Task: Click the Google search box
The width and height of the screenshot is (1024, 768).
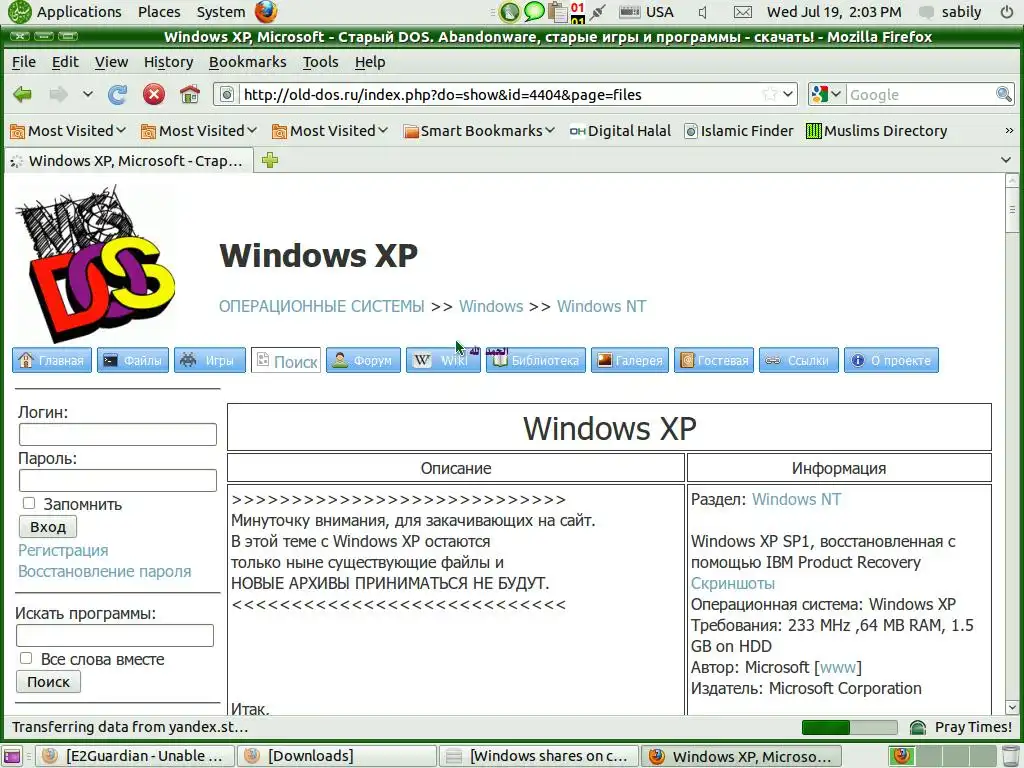Action: point(920,95)
